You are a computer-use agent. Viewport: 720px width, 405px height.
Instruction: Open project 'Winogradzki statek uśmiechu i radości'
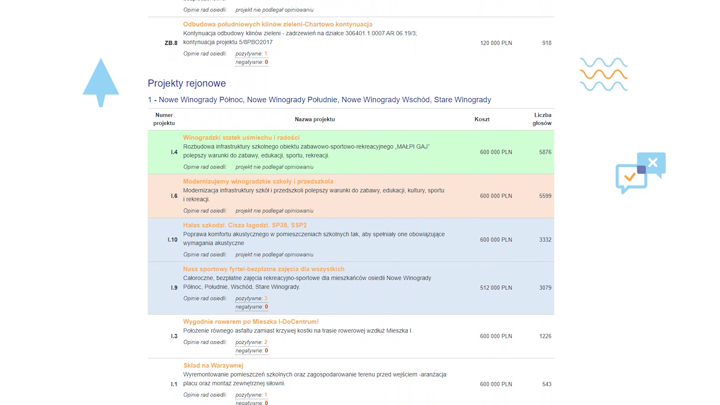point(241,138)
